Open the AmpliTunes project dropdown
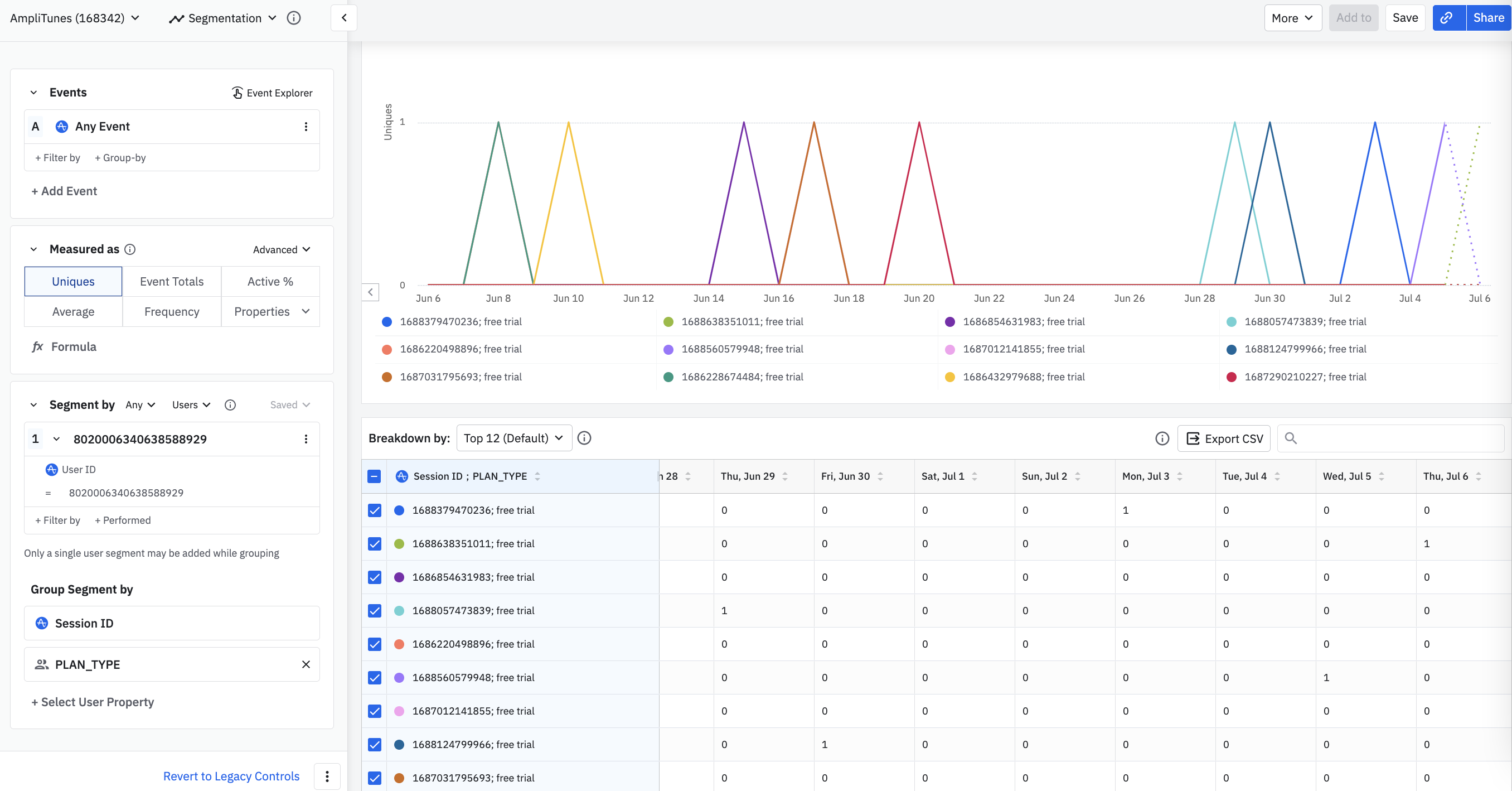1512x791 pixels. (x=75, y=18)
